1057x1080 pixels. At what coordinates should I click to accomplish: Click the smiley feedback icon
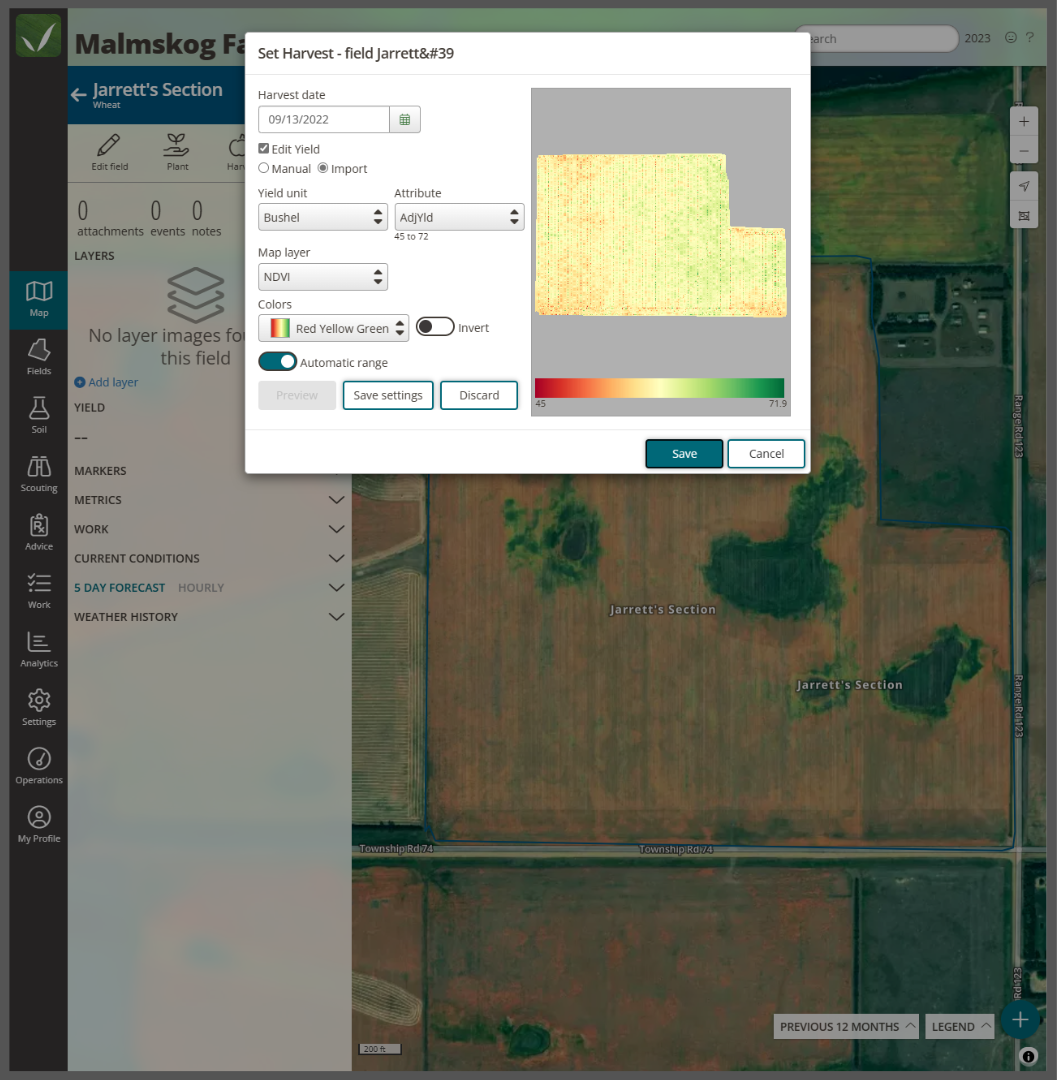(x=1011, y=37)
